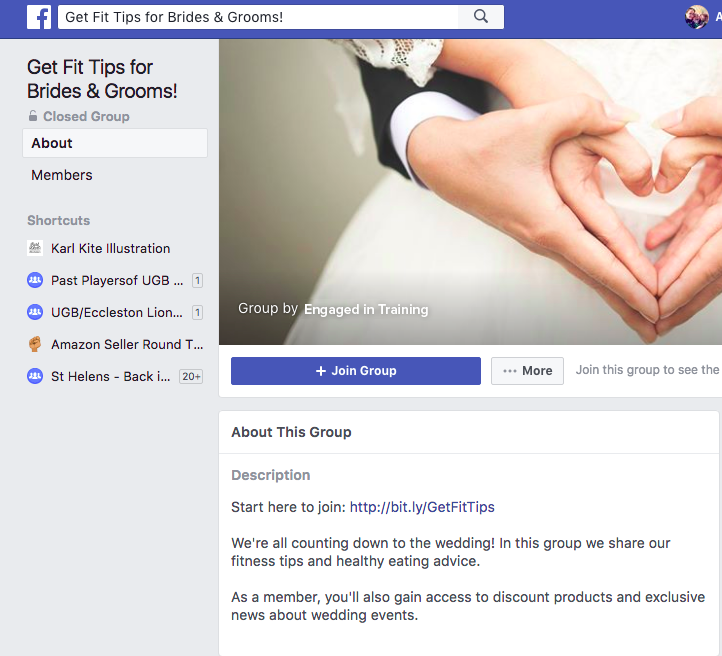Screen dimensions: 722x656
Task: Click the search magnifying glass button
Action: coord(481,17)
